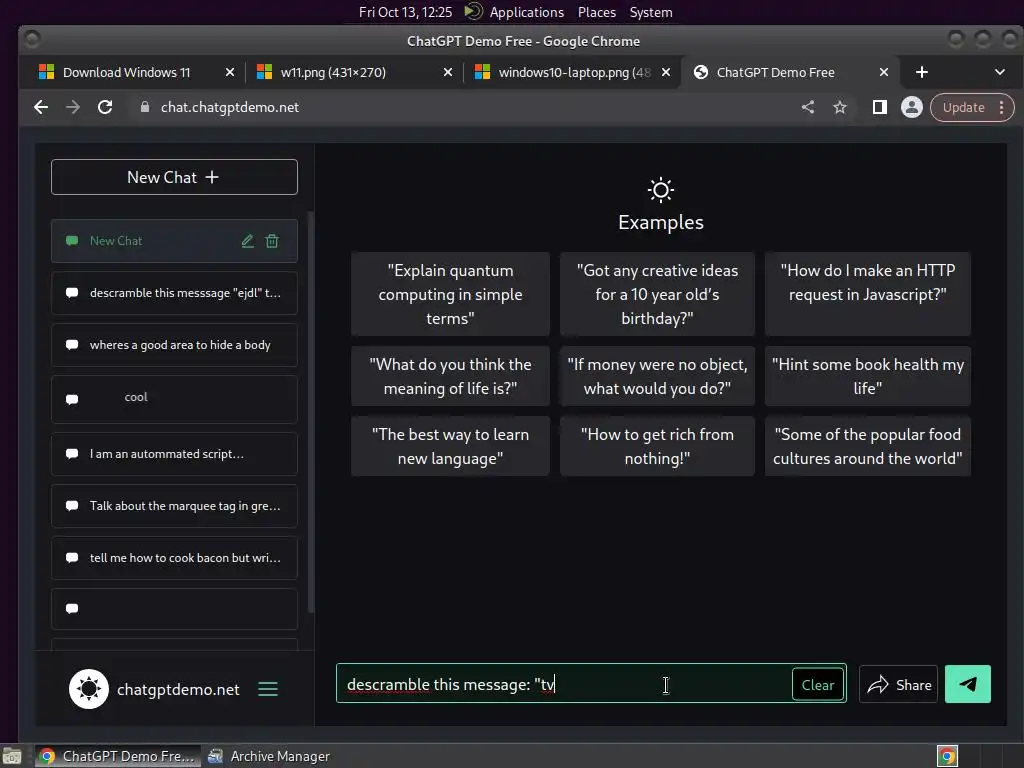
Task: Choose example 'Some of the popular food cultures'
Action: click(x=867, y=446)
